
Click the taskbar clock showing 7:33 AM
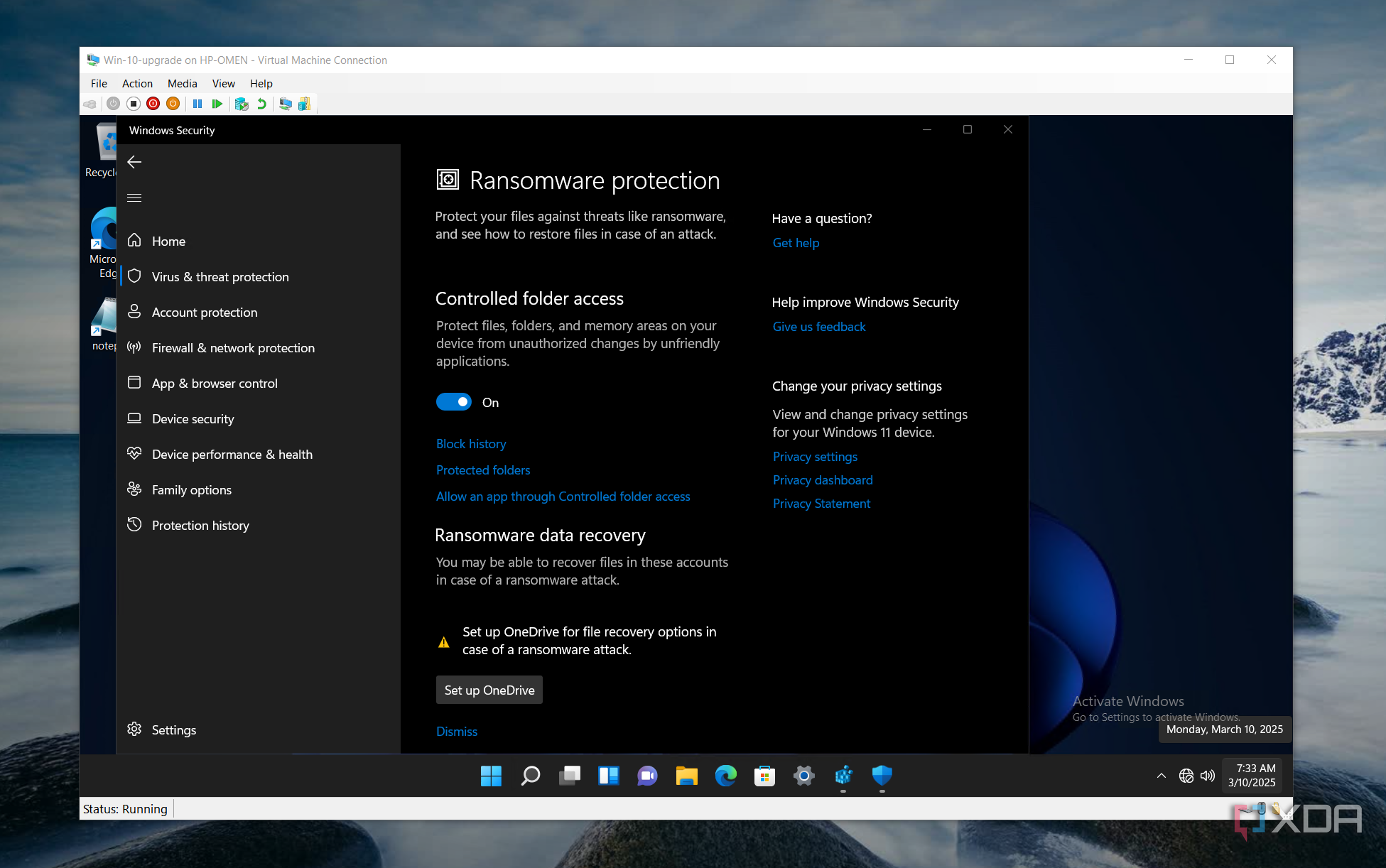(1252, 776)
